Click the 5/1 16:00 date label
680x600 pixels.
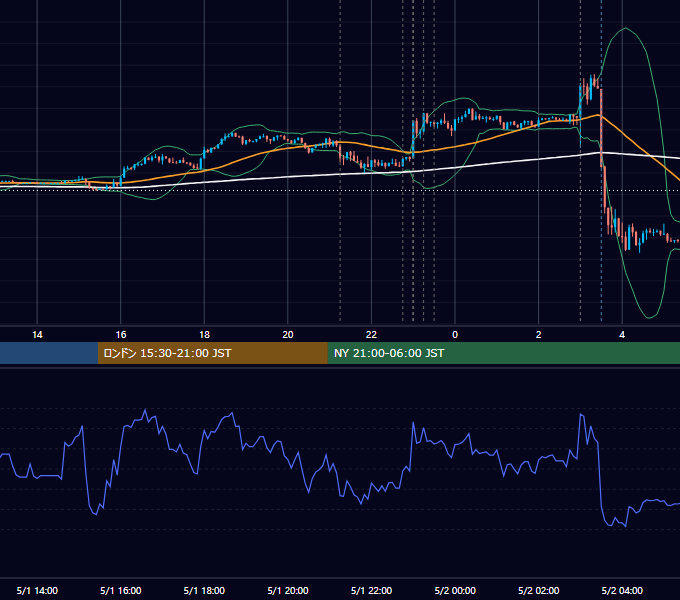pyautogui.click(x=121, y=590)
